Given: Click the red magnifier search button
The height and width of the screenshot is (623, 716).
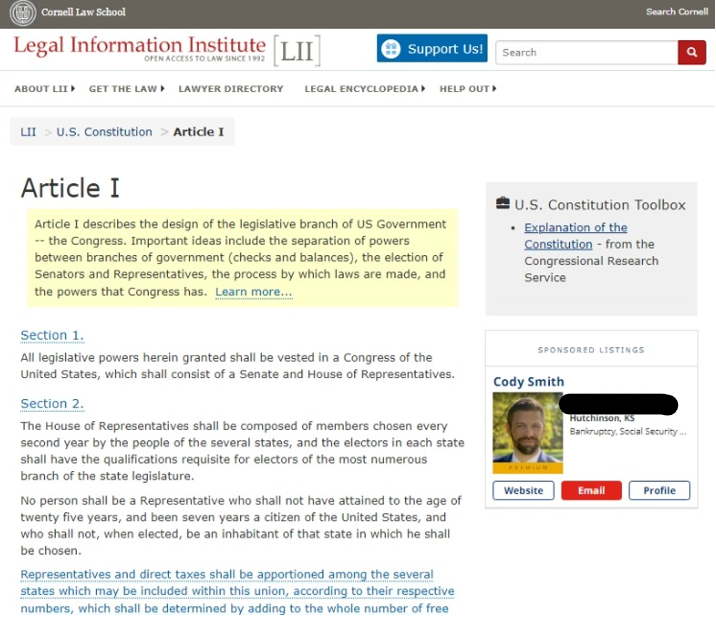Looking at the screenshot, I should click(691, 53).
